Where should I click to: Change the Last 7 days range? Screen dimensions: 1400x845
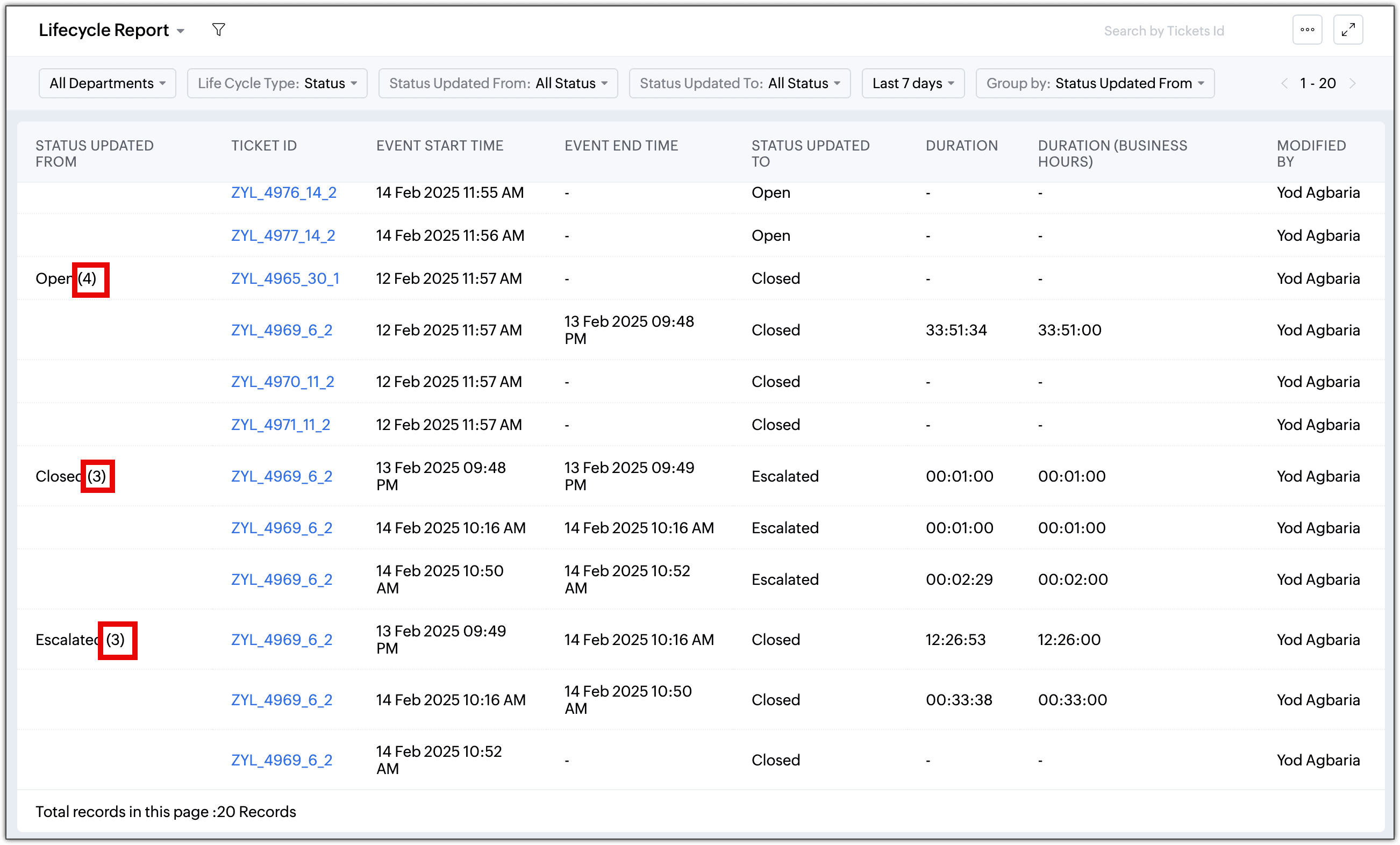[912, 83]
